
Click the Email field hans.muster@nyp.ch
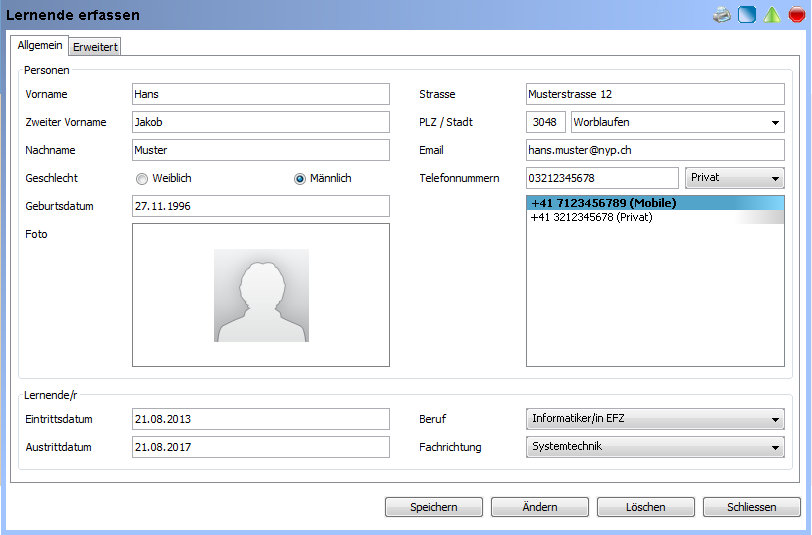(655, 150)
